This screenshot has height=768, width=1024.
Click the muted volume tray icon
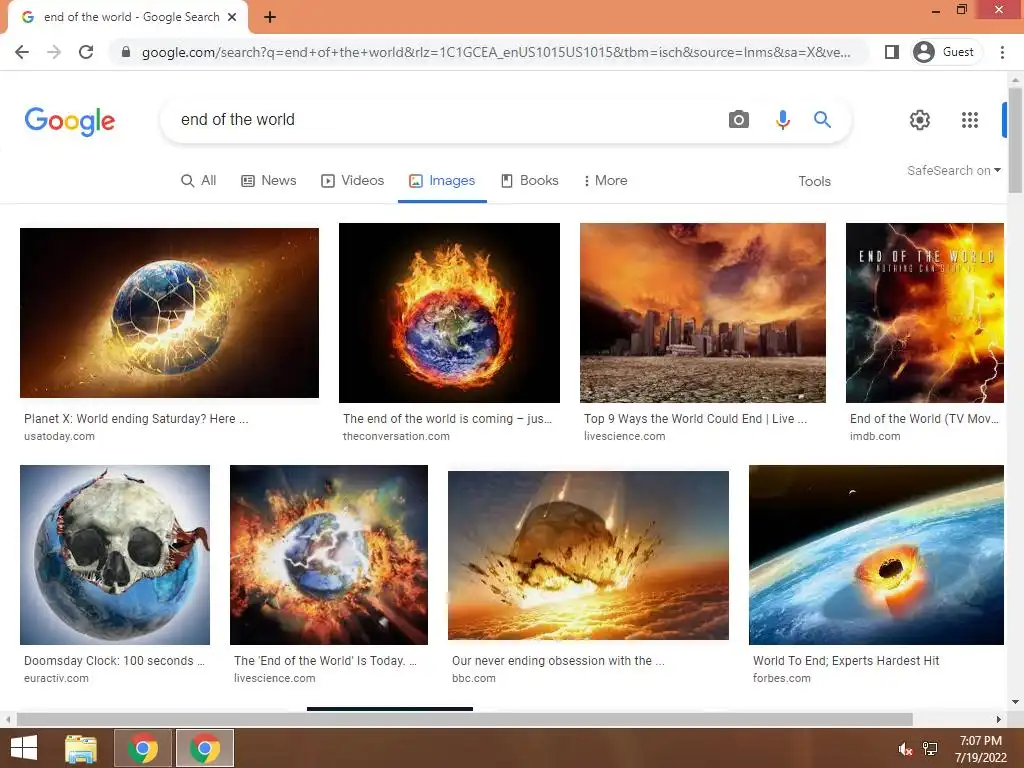[x=905, y=749]
